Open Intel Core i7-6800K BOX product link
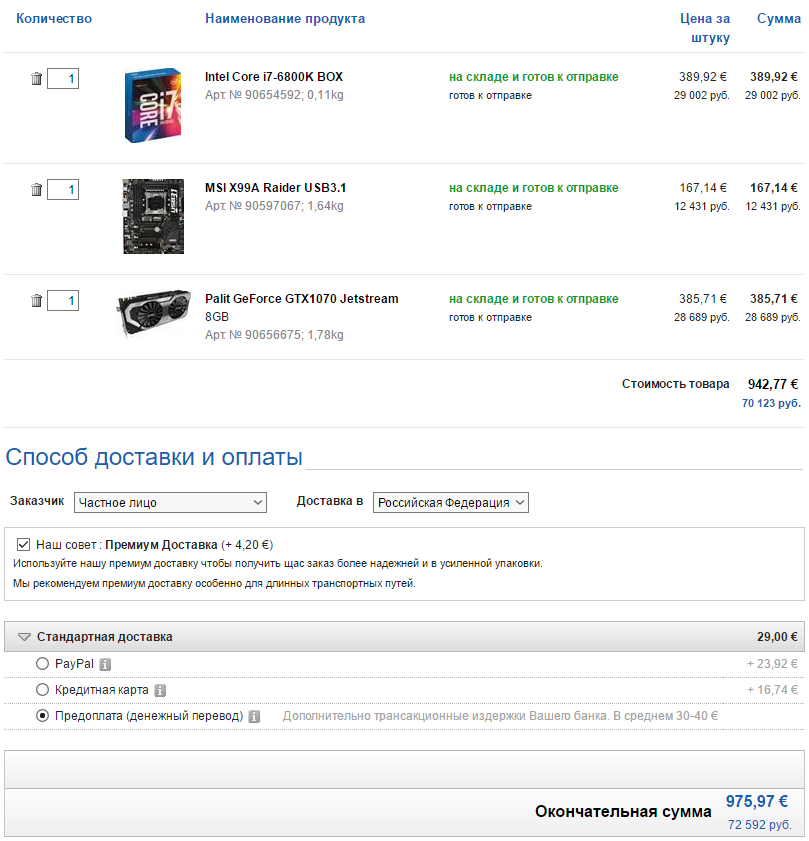This screenshot has height=841, width=809. (x=274, y=77)
